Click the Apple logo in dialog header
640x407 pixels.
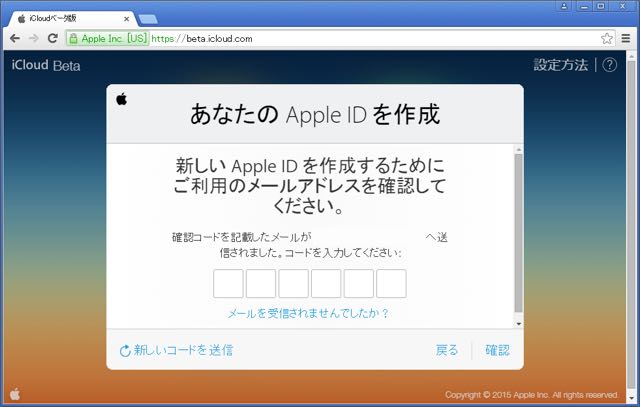(x=122, y=99)
